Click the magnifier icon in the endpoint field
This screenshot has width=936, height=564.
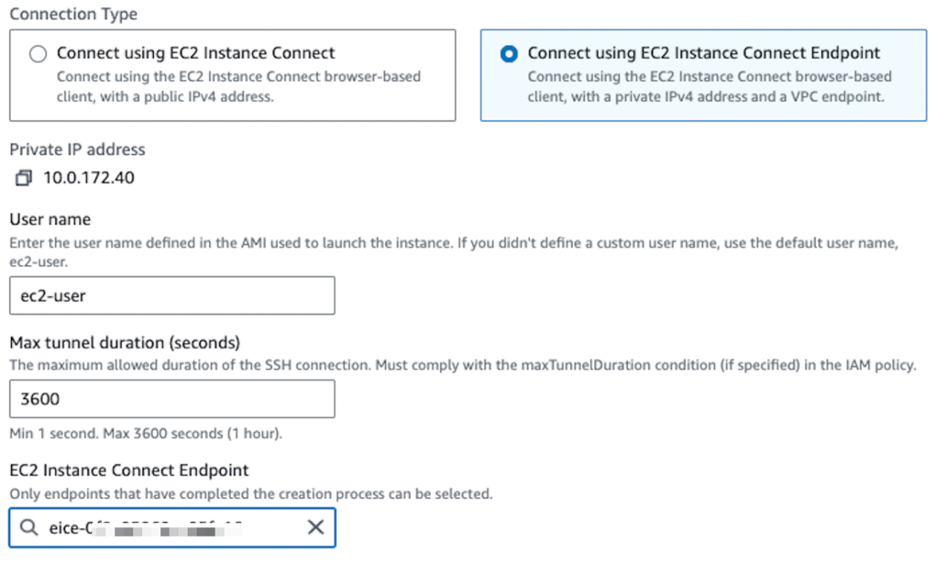[x=29, y=527]
